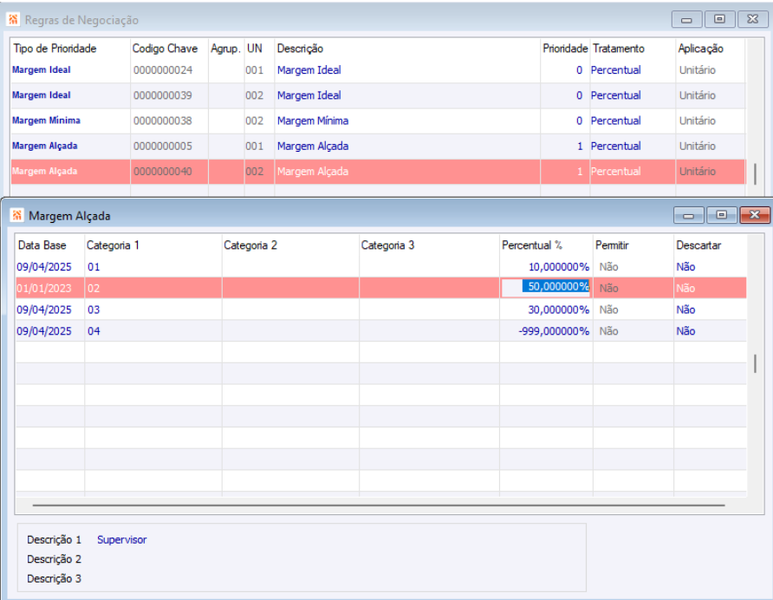Close the Margem Alçada window
The width and height of the screenshot is (773, 600).
[754, 215]
